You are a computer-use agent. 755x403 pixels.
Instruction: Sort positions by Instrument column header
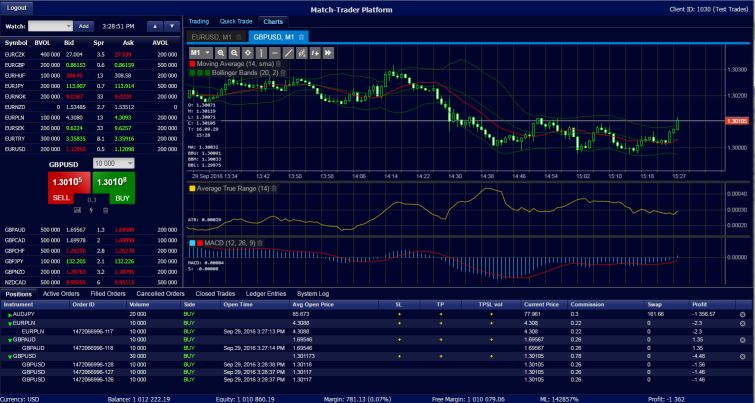tap(18, 305)
